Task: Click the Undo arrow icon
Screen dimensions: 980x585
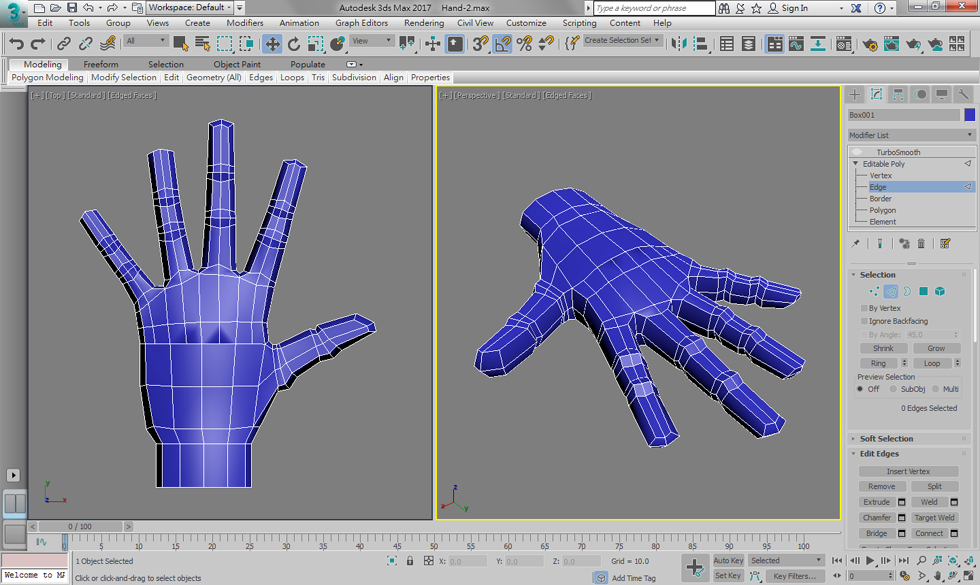Action: 16,44
